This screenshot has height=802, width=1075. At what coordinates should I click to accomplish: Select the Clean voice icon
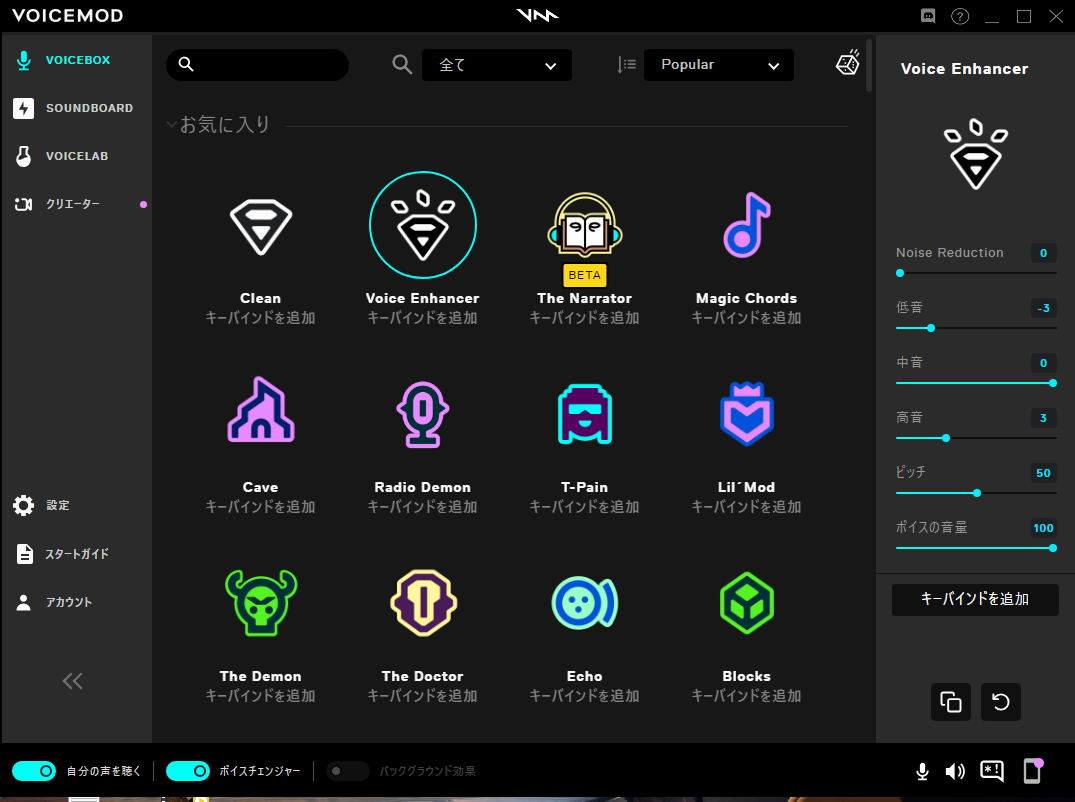pos(261,227)
